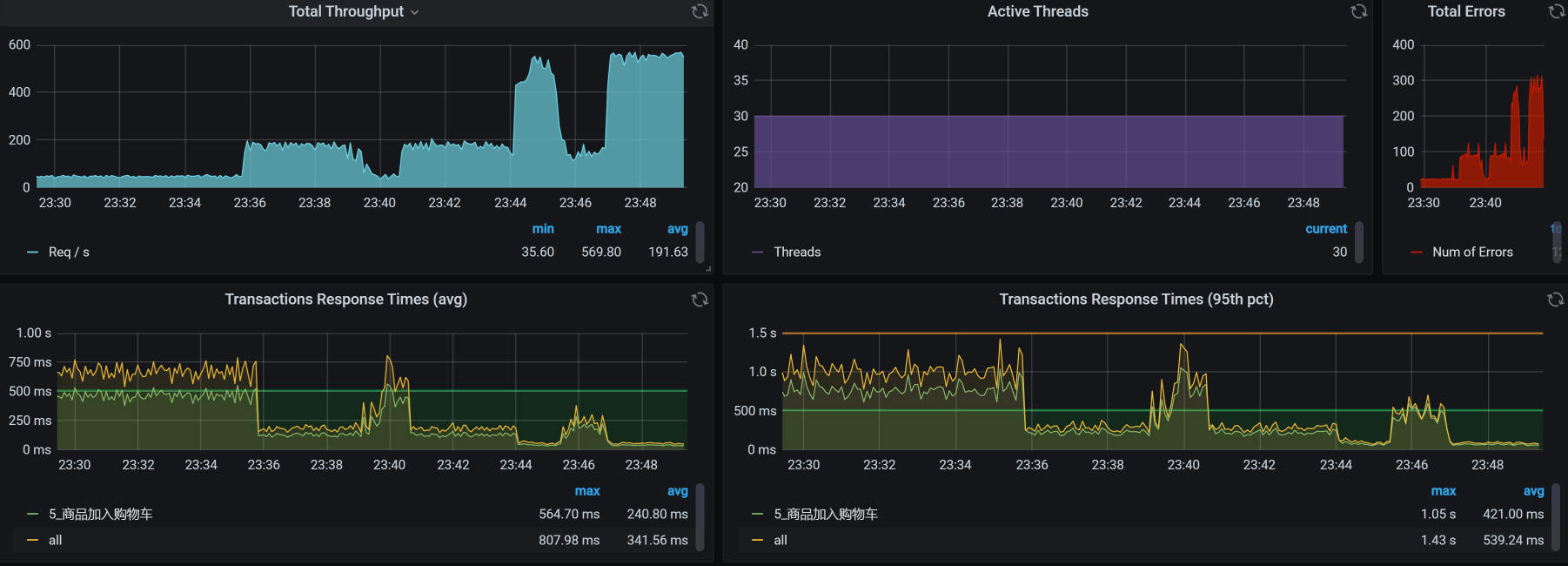The height and width of the screenshot is (566, 1568).
Task: Toggle the 'all' series in the avg response panel
Action: (55, 541)
